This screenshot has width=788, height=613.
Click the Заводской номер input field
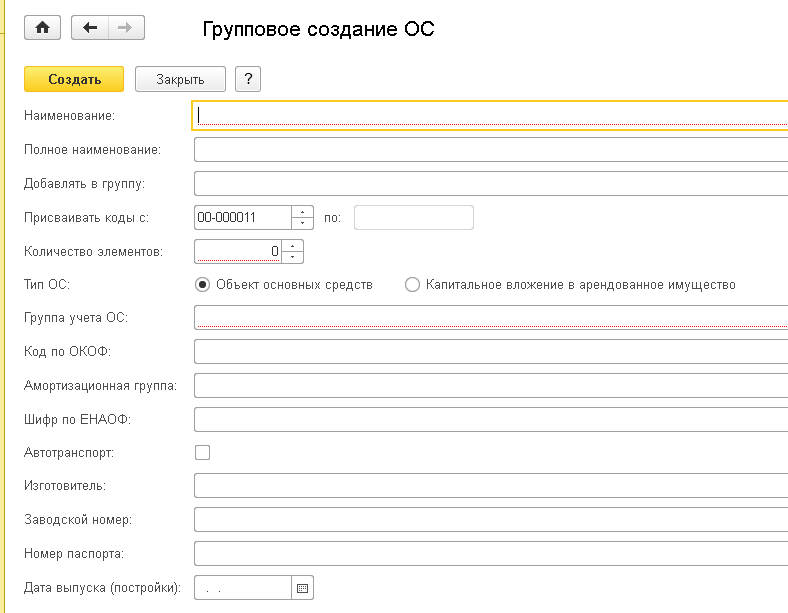coord(490,520)
